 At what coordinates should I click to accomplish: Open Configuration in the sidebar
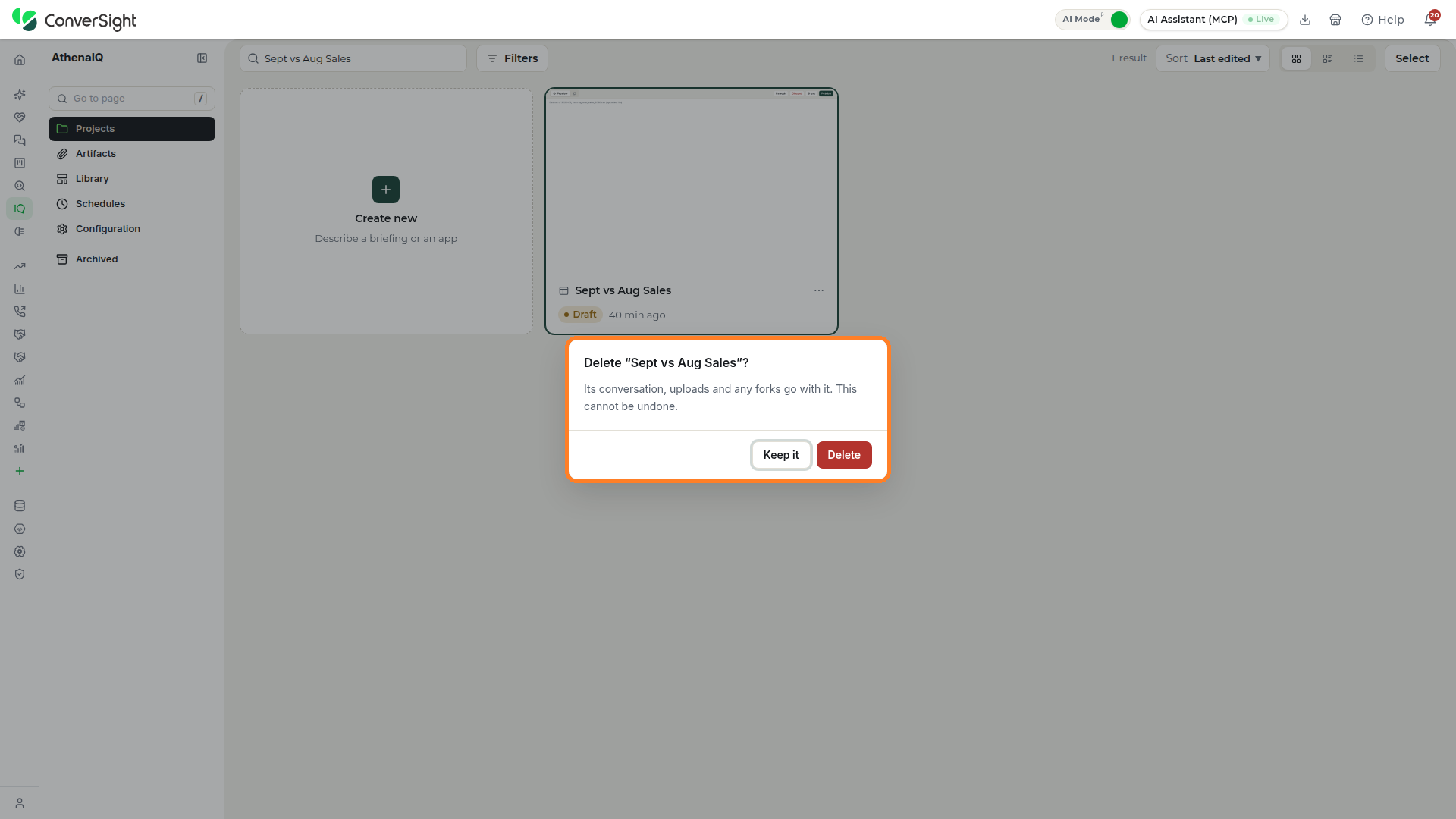pos(132,229)
